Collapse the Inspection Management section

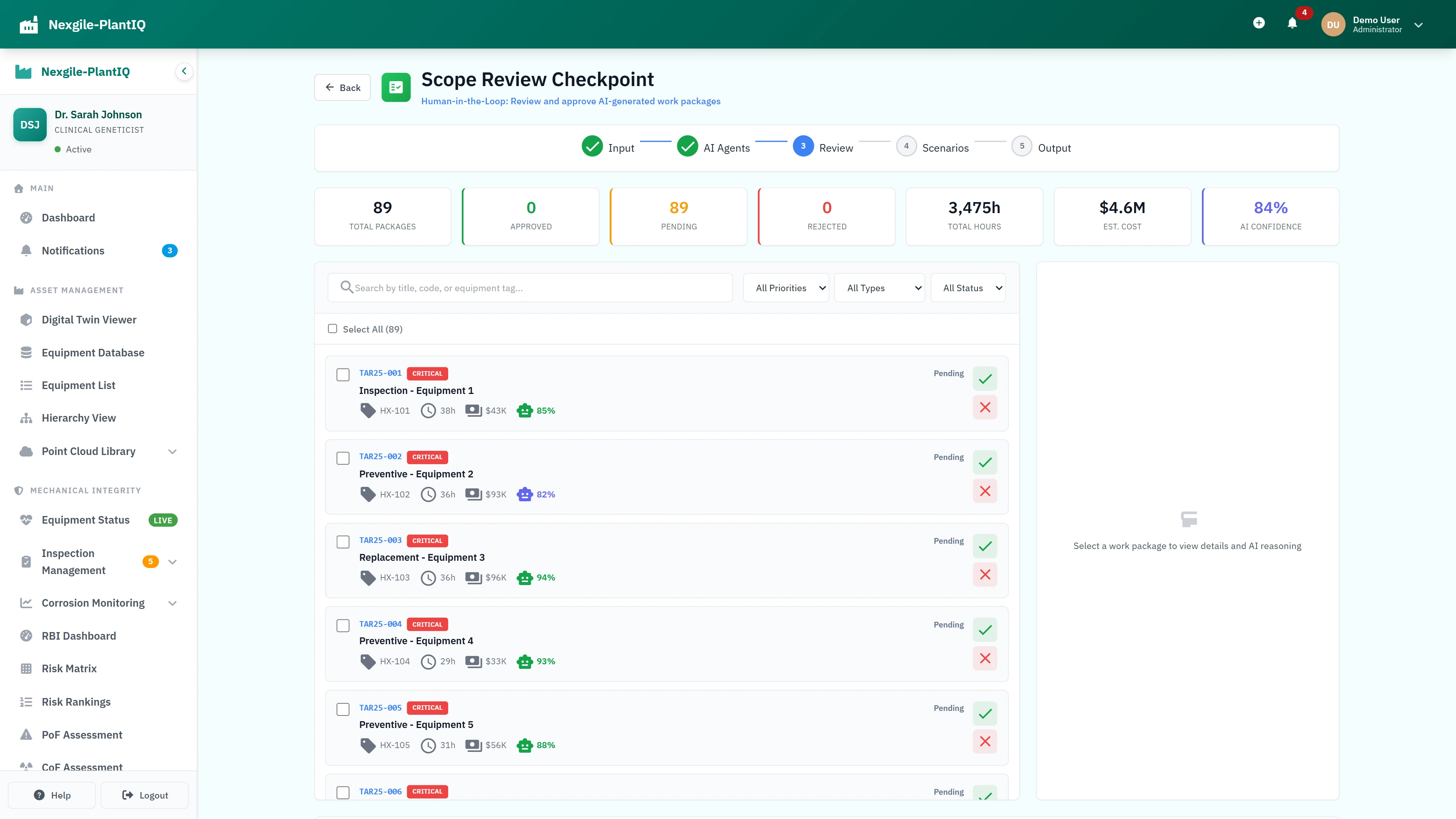pyautogui.click(x=173, y=561)
